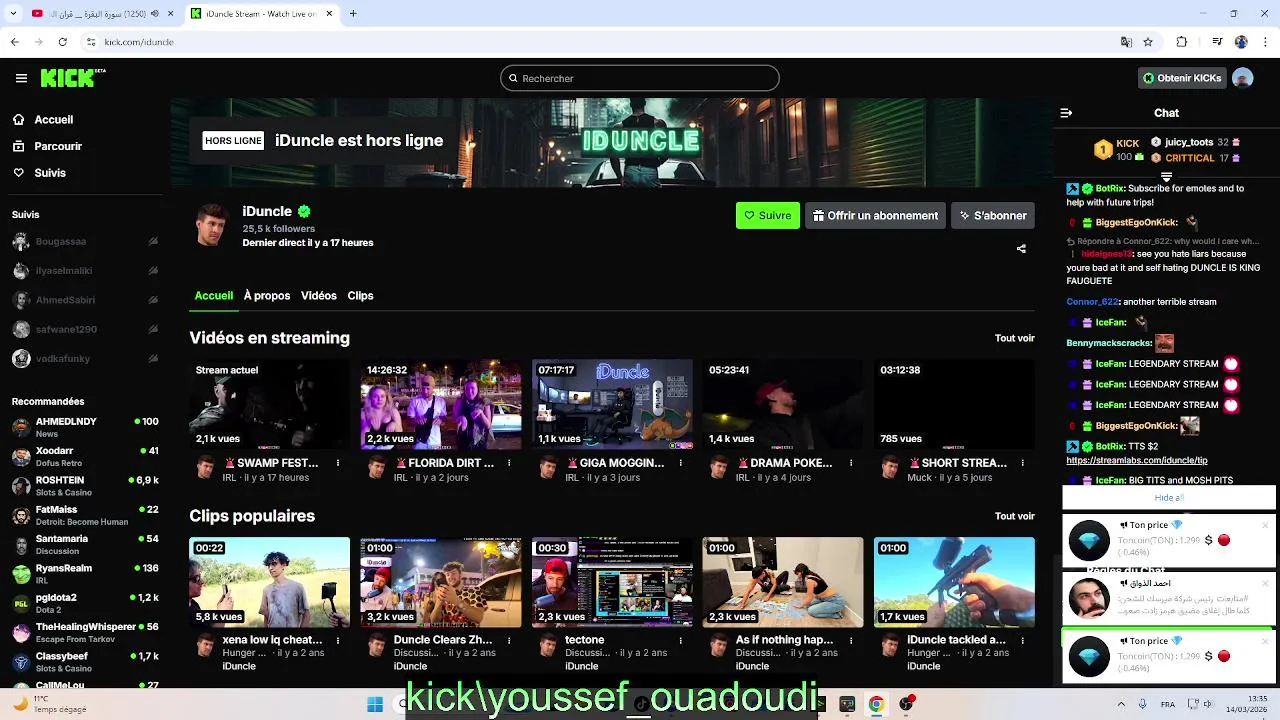Open recommended channel AHMEDLNDY

tap(84, 427)
